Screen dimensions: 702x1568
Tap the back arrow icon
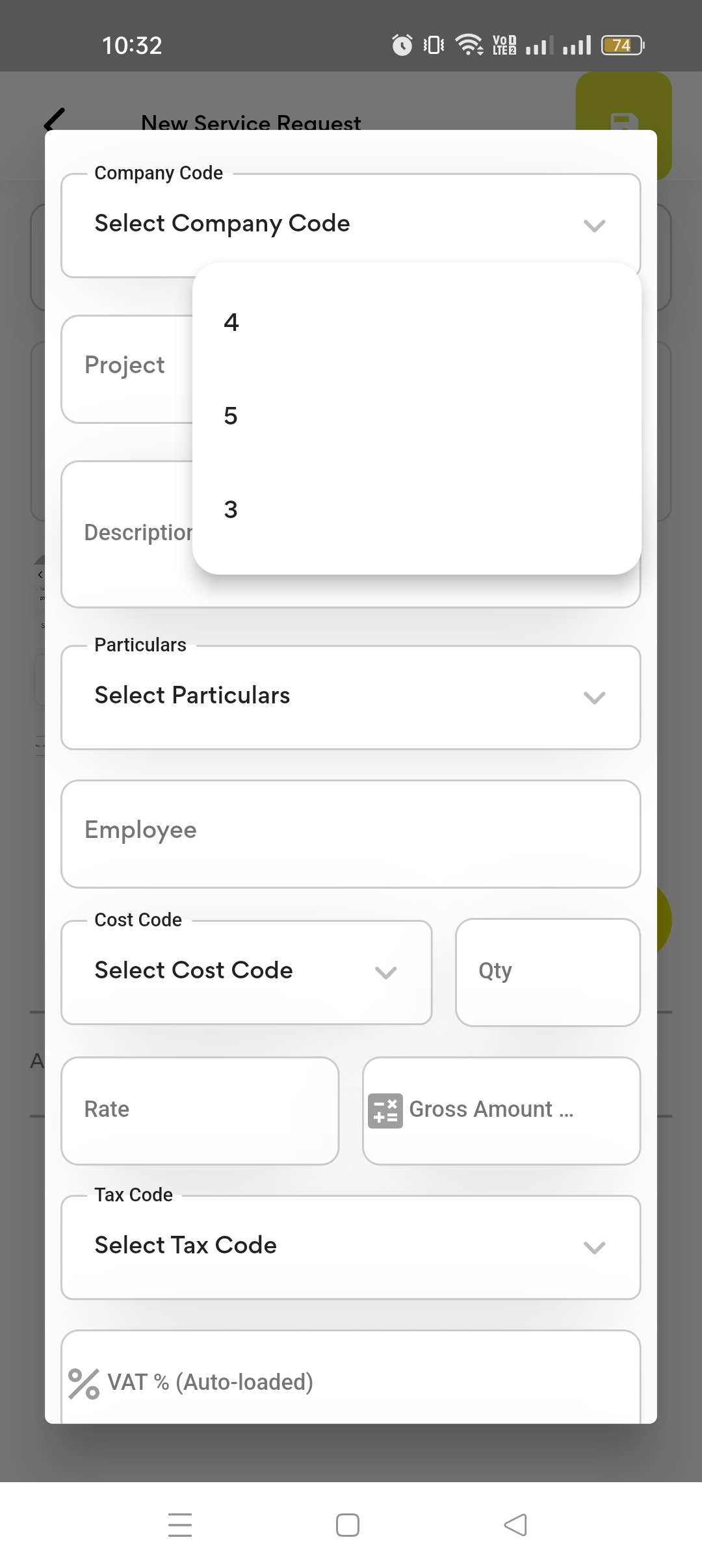tap(55, 119)
